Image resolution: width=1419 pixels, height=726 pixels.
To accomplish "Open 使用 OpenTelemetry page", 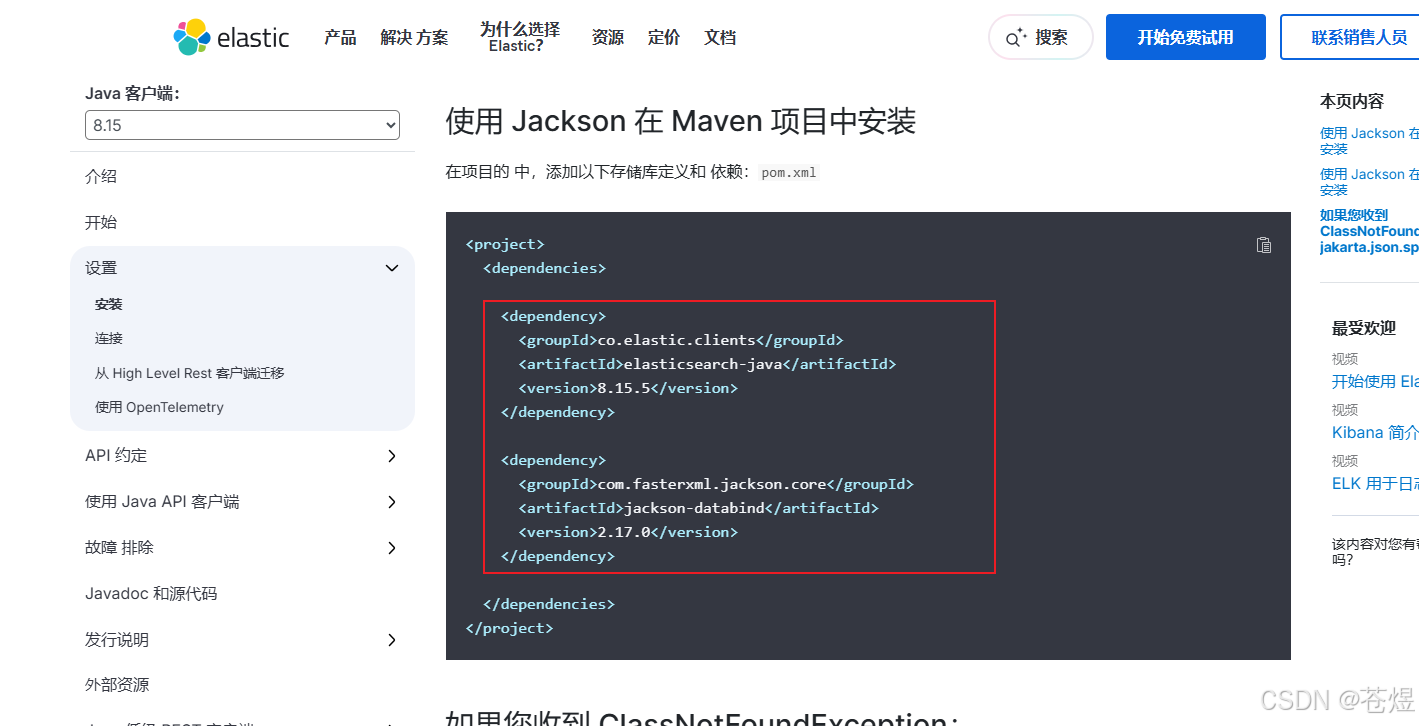I will 159,407.
